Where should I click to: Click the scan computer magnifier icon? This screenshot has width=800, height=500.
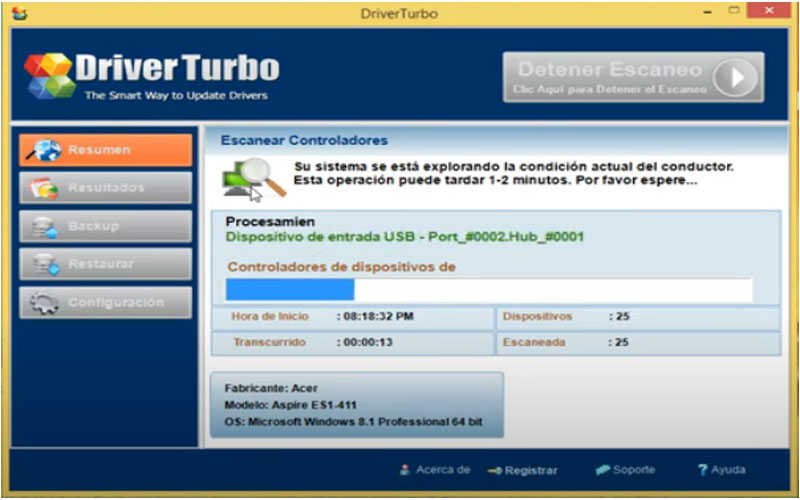[254, 180]
